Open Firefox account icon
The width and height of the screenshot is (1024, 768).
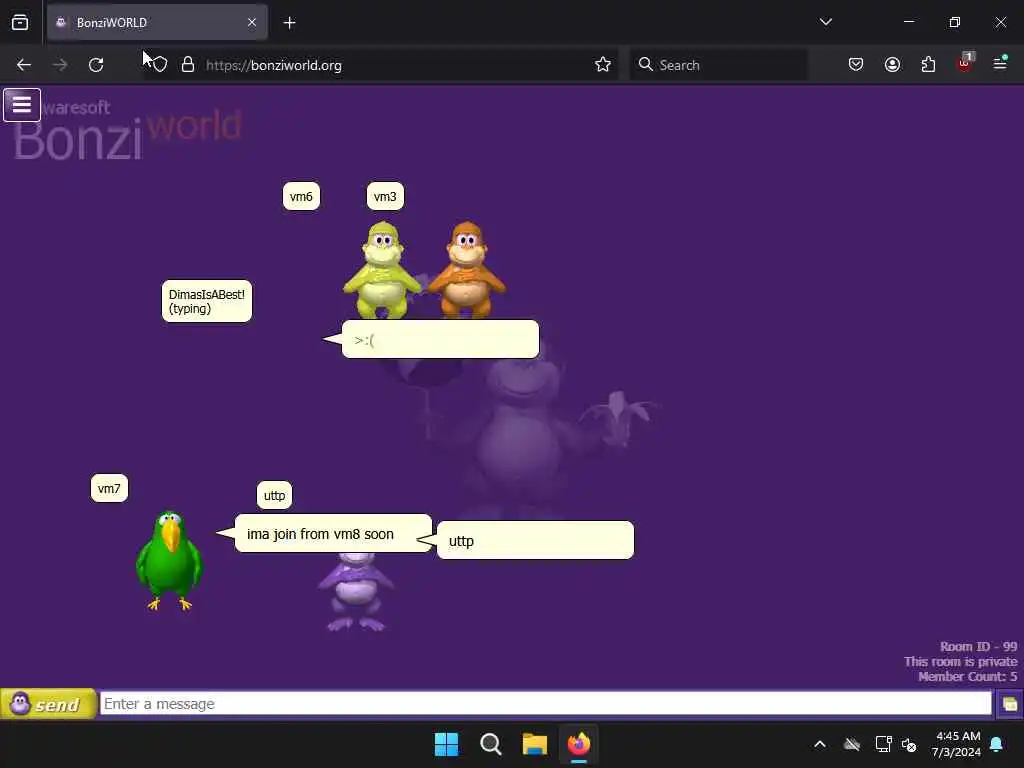pyautogui.click(x=892, y=65)
